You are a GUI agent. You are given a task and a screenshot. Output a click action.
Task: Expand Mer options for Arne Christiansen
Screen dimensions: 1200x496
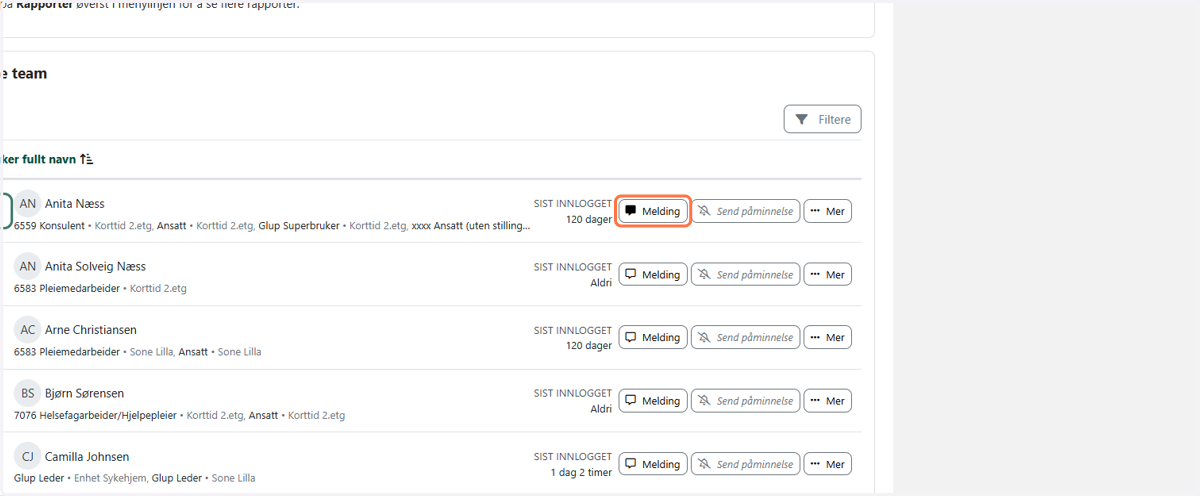828,337
